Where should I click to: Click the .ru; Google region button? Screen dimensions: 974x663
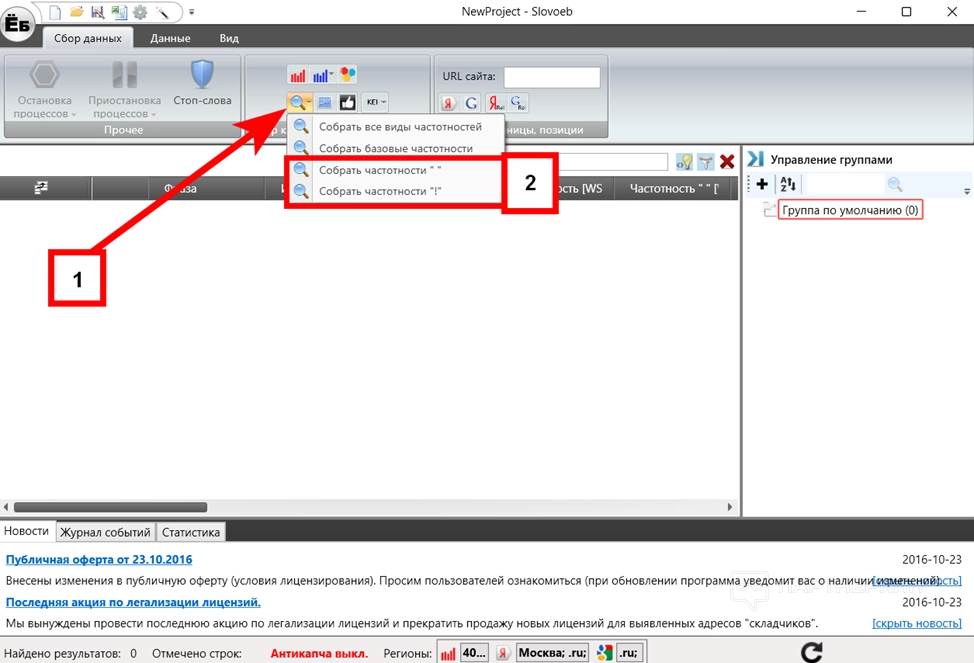click(629, 652)
